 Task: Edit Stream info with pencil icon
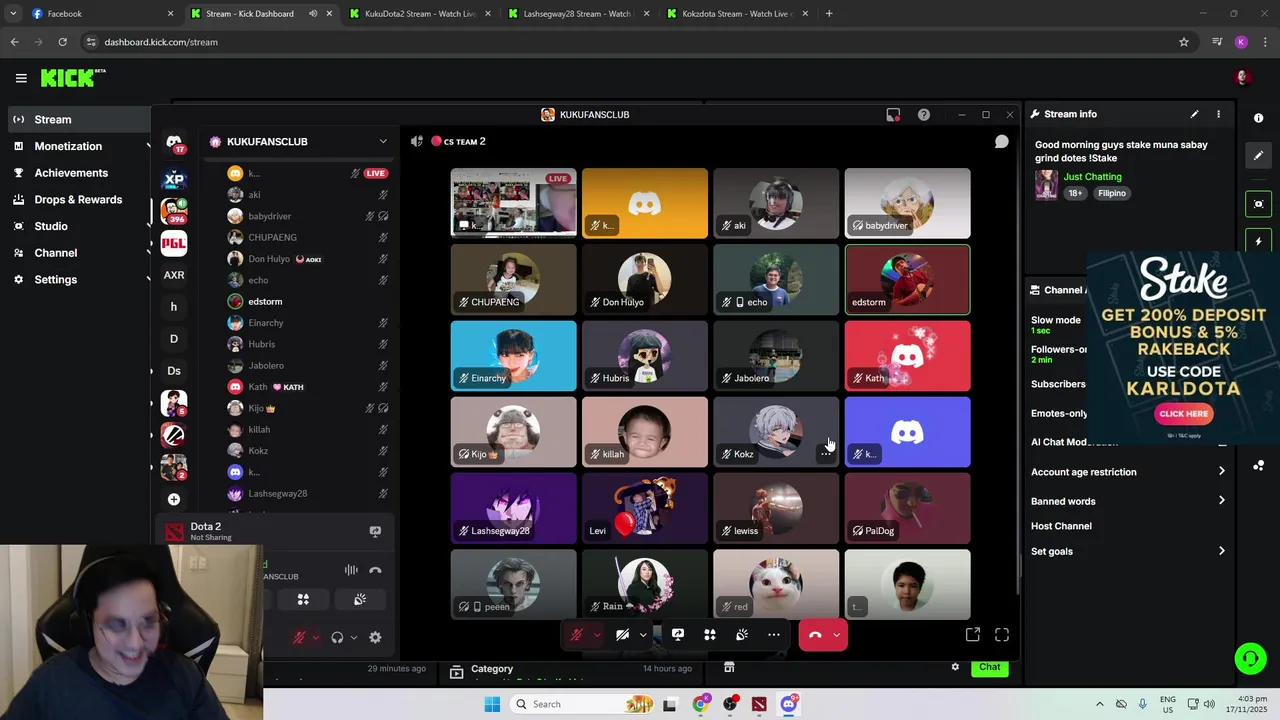(x=1194, y=114)
